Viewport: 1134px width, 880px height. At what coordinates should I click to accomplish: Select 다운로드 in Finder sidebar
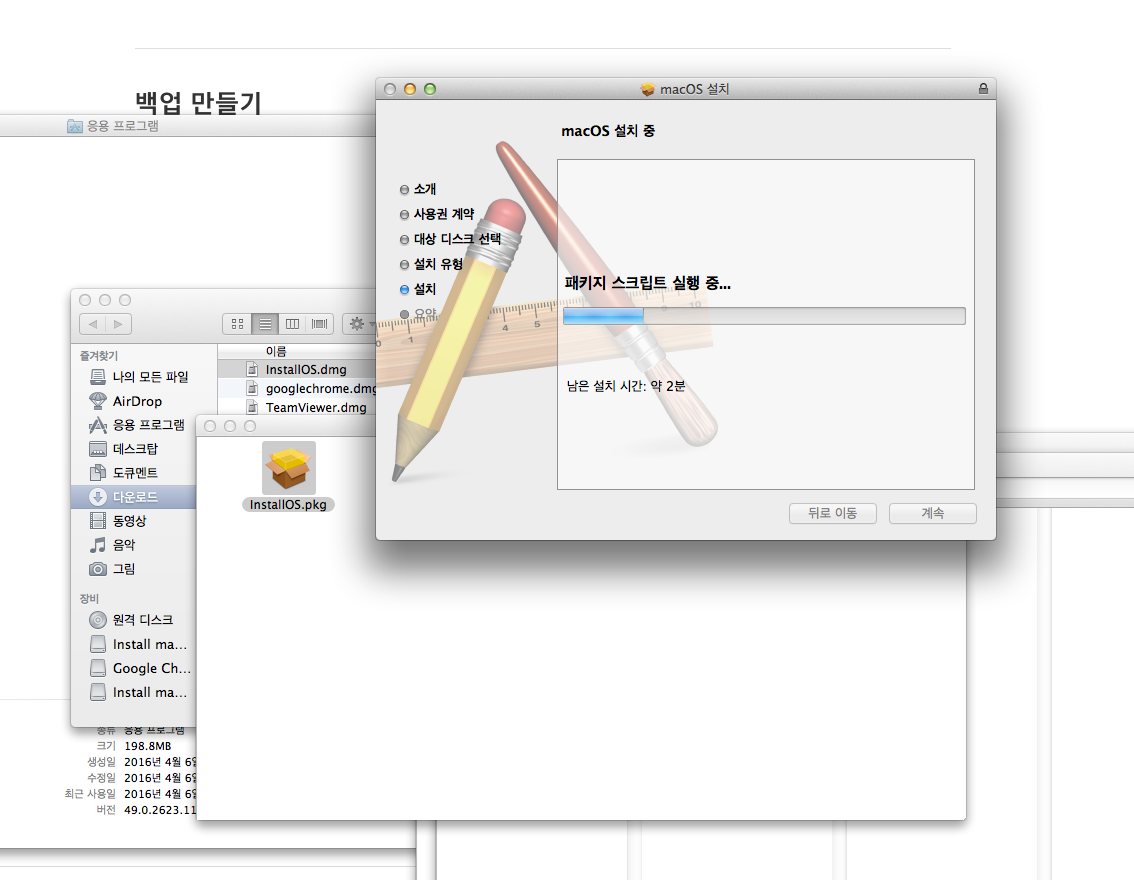tap(134, 497)
